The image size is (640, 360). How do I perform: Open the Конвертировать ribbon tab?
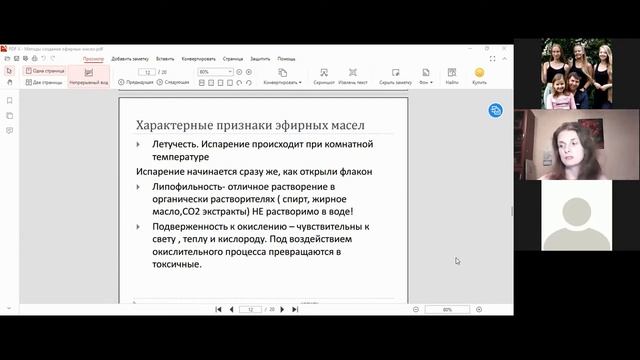pyautogui.click(x=198, y=59)
